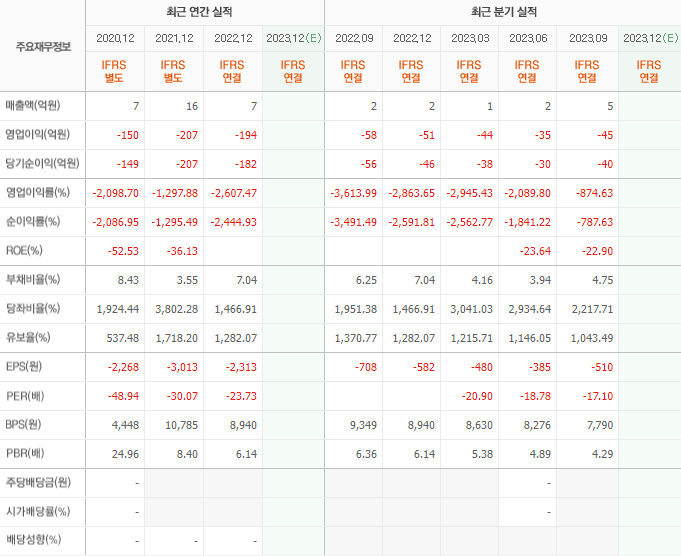Click reserve ratio value 1,718.20
Image resolution: width=681 pixels, height=556 pixels.
coord(177,338)
